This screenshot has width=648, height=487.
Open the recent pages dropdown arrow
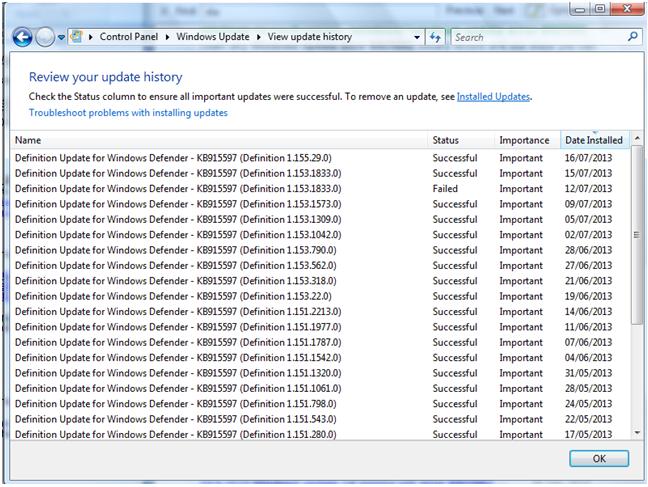coord(61,38)
